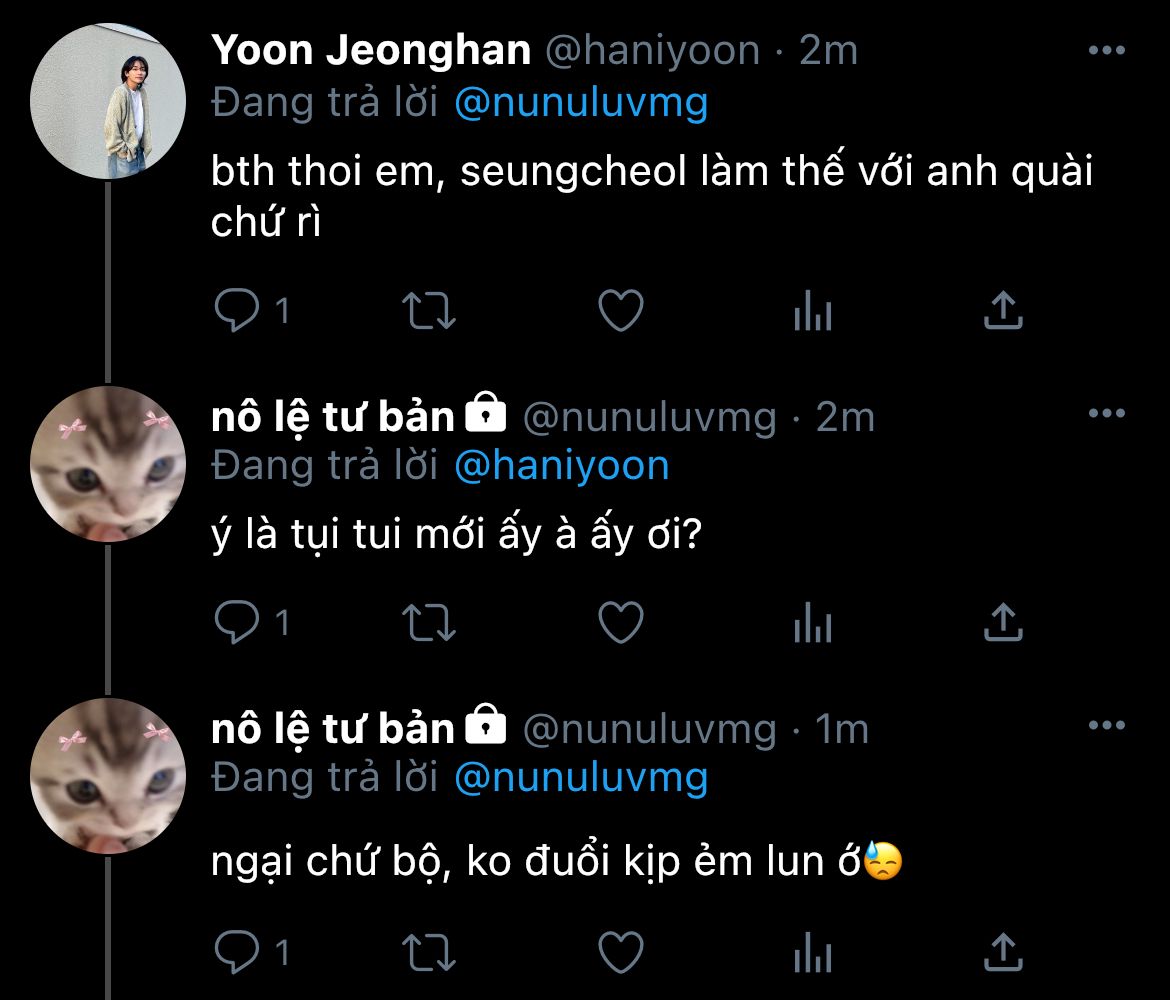Like the 'ý là tụi tui' tweet
This screenshot has width=1170, height=1000.
(620, 623)
